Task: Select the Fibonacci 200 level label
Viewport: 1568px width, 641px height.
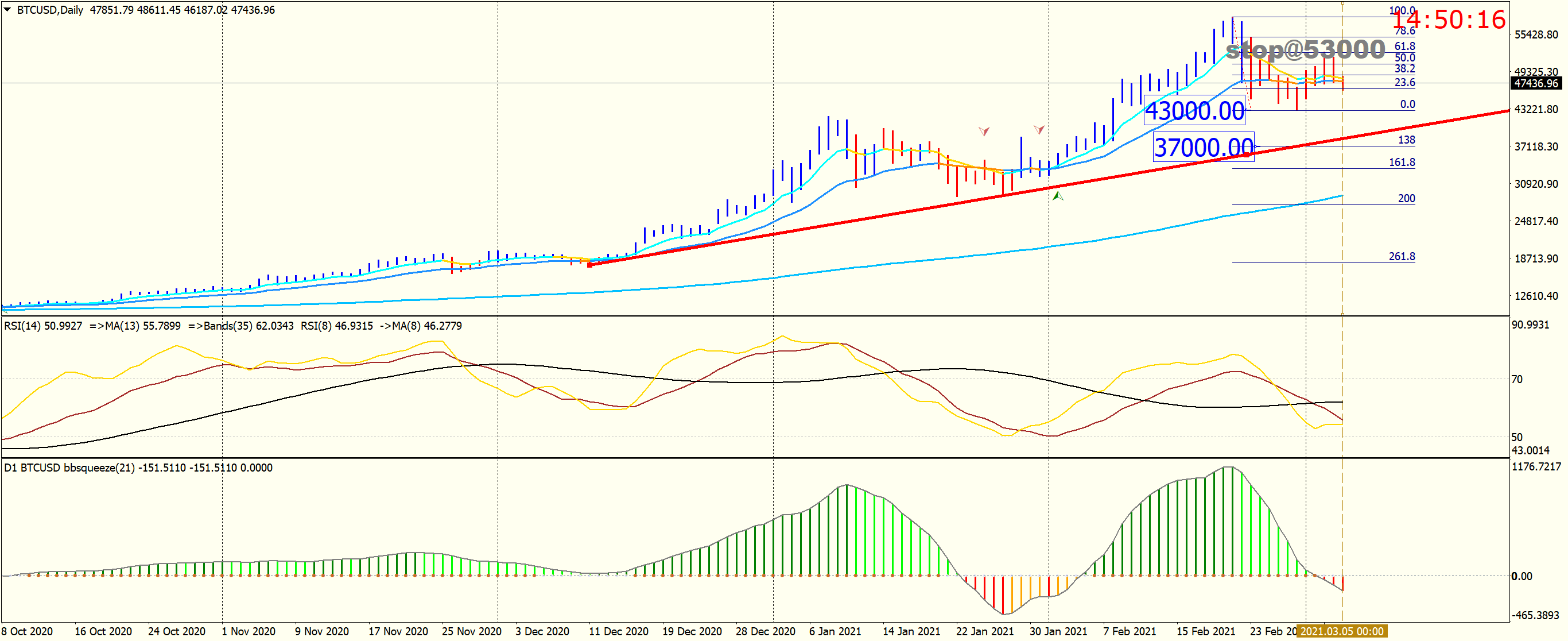Action: click(x=1406, y=198)
